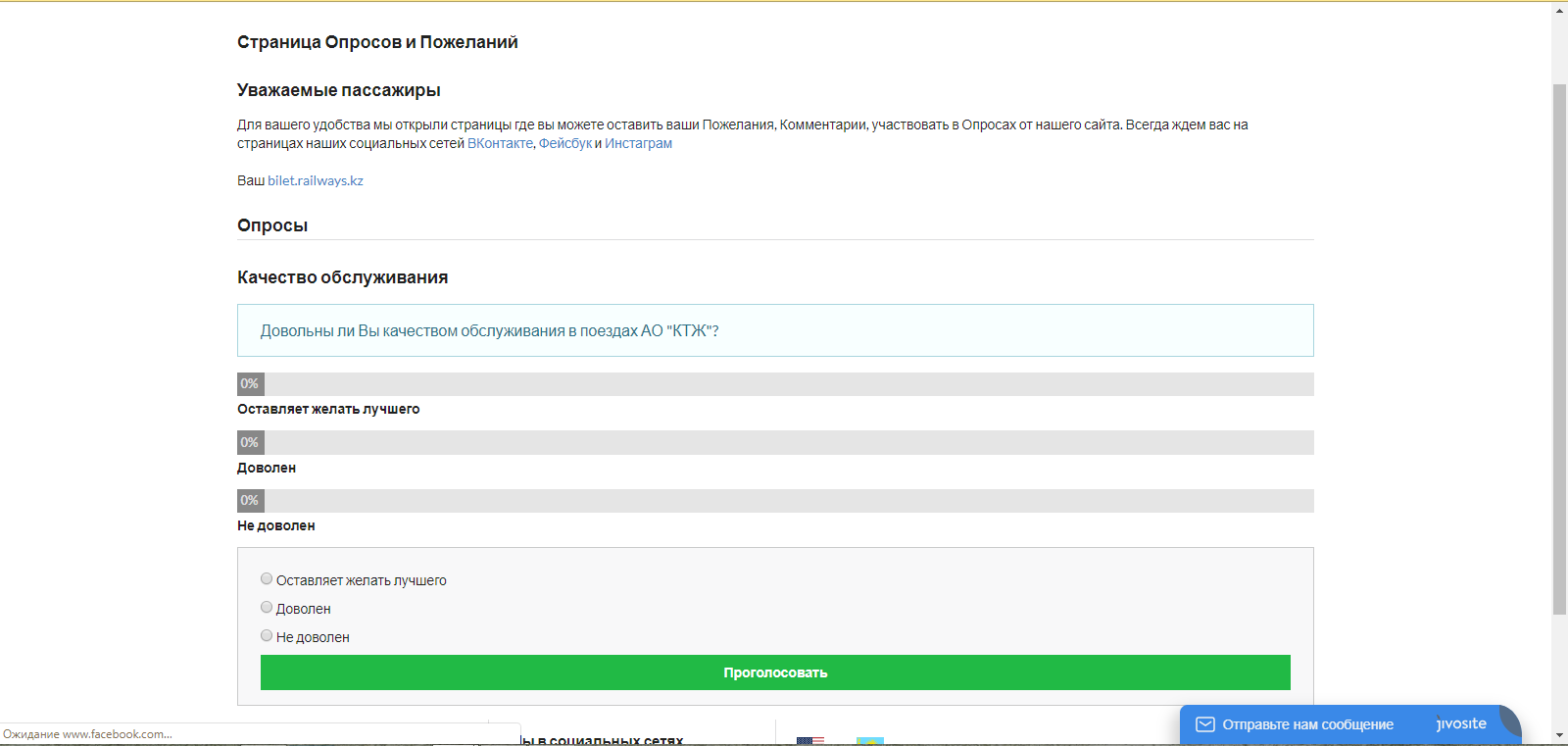Select radio option Оставляет желать лучшего
The width and height of the screenshot is (1568, 746).
point(267,578)
